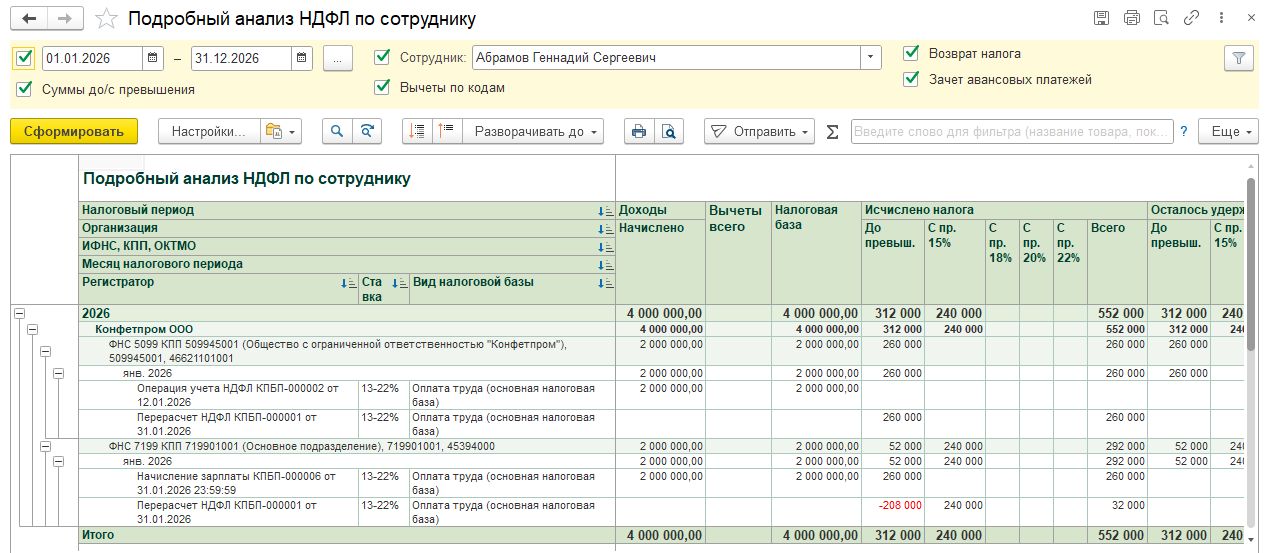Click the back navigation arrow
The height and width of the screenshot is (553, 1272).
(30, 19)
